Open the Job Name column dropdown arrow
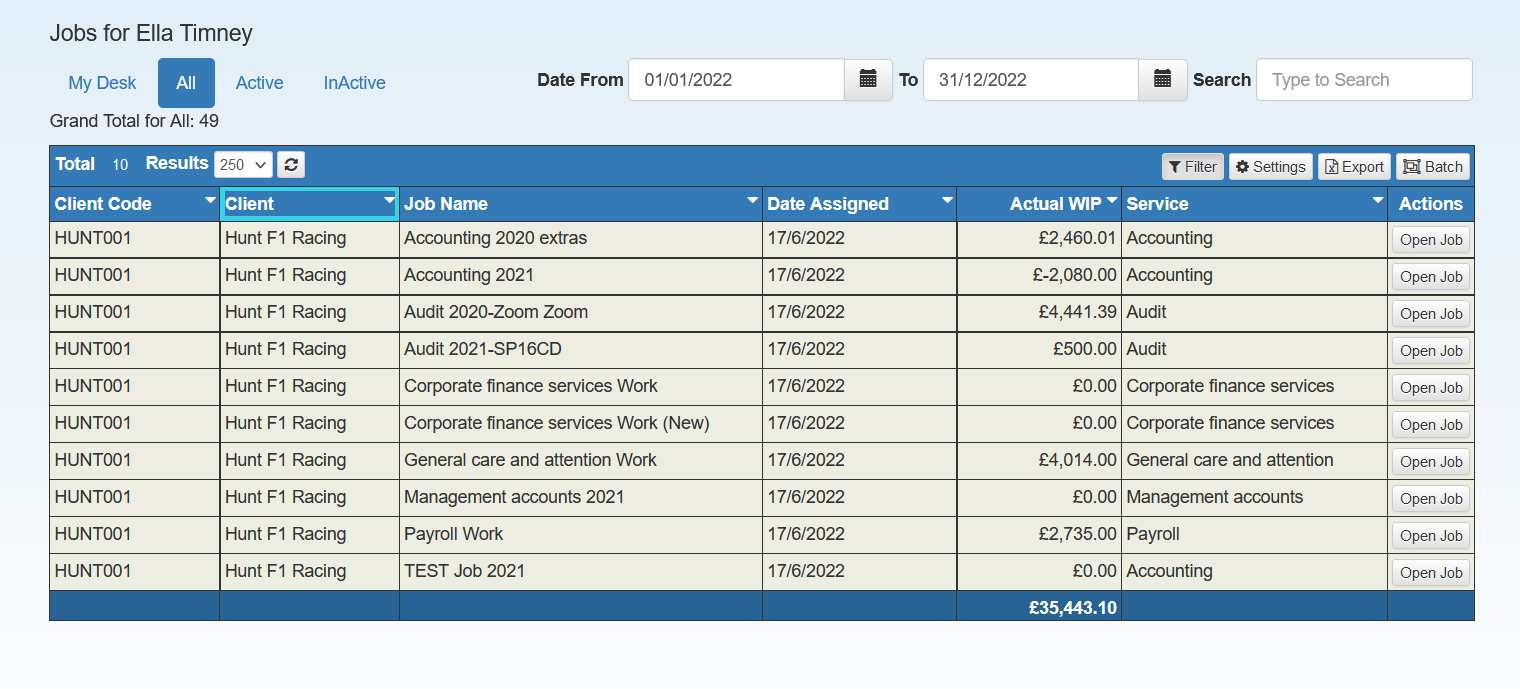Image resolution: width=1520 pixels, height=689 pixels. pos(752,201)
